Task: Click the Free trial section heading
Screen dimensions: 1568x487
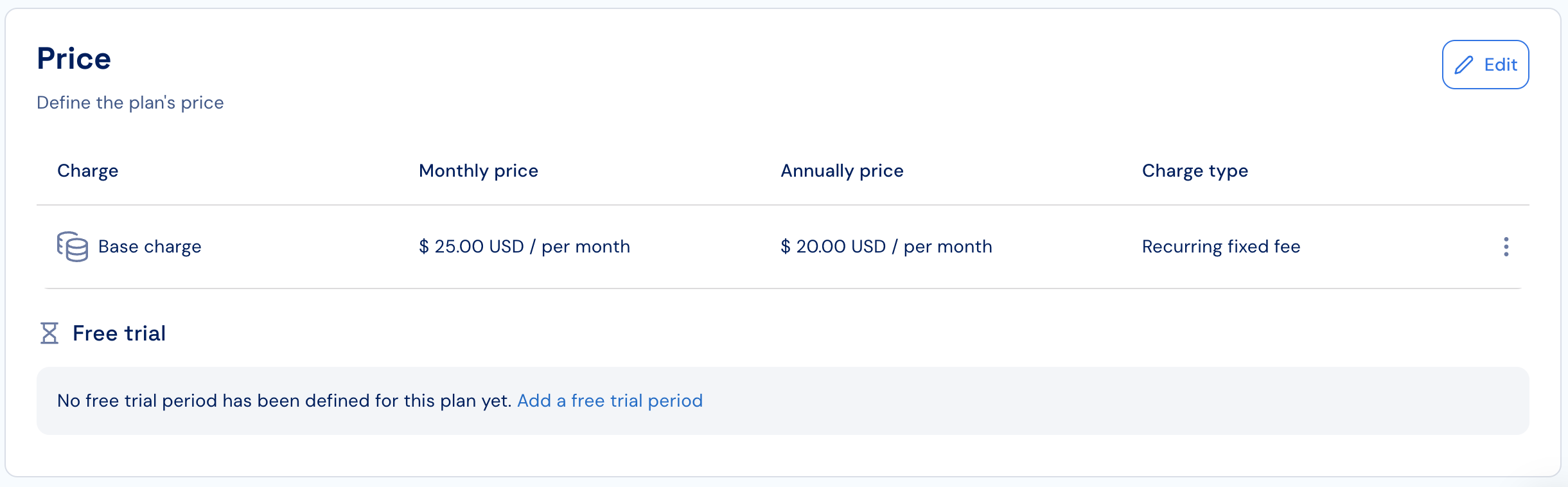Action: point(119,333)
